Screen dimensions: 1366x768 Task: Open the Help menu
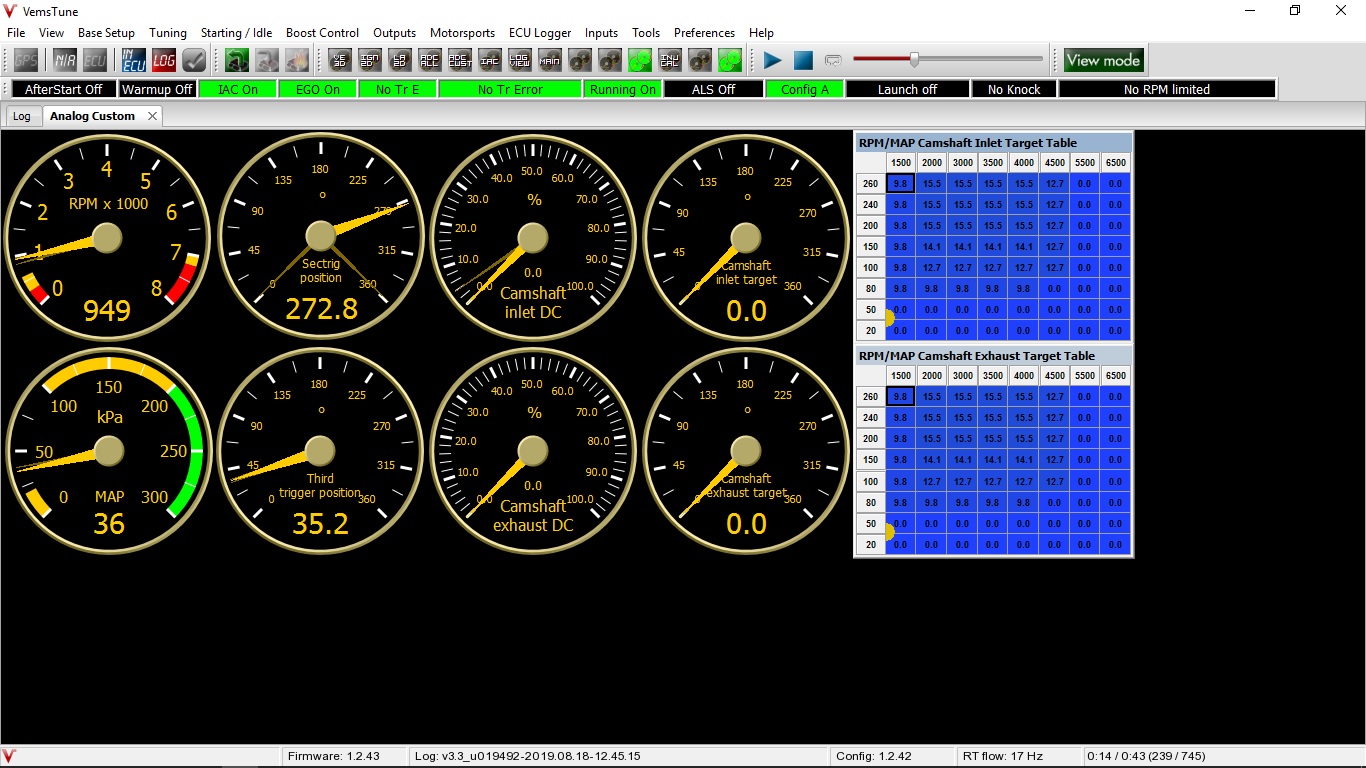point(761,33)
